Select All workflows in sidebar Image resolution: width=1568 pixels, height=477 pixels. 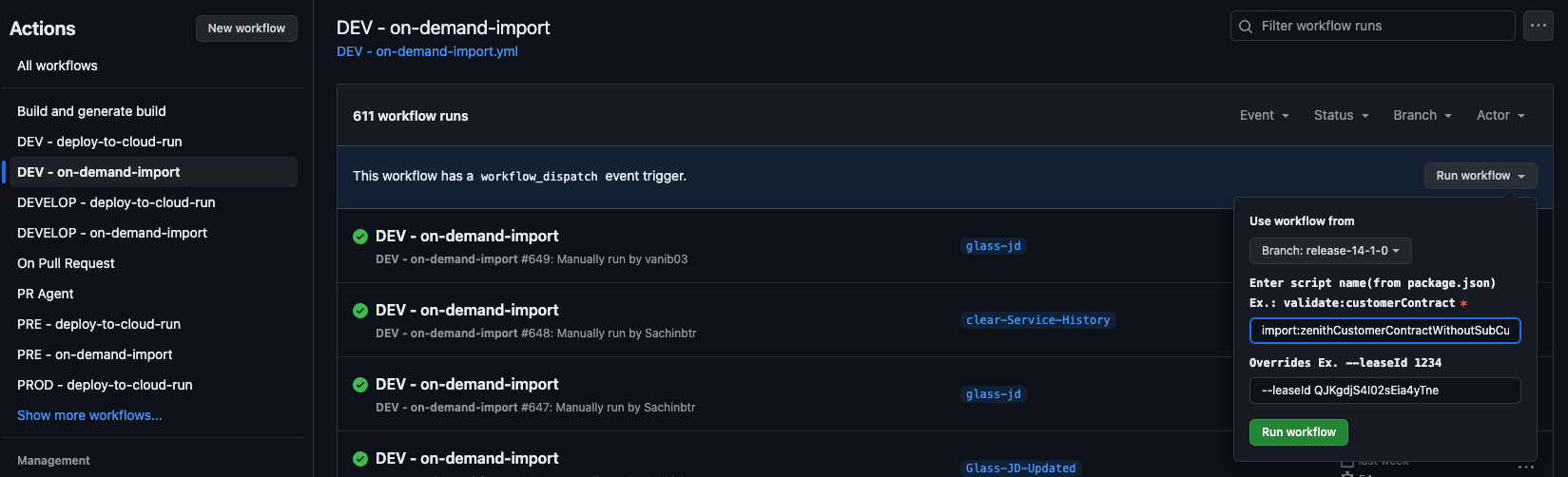[57, 66]
